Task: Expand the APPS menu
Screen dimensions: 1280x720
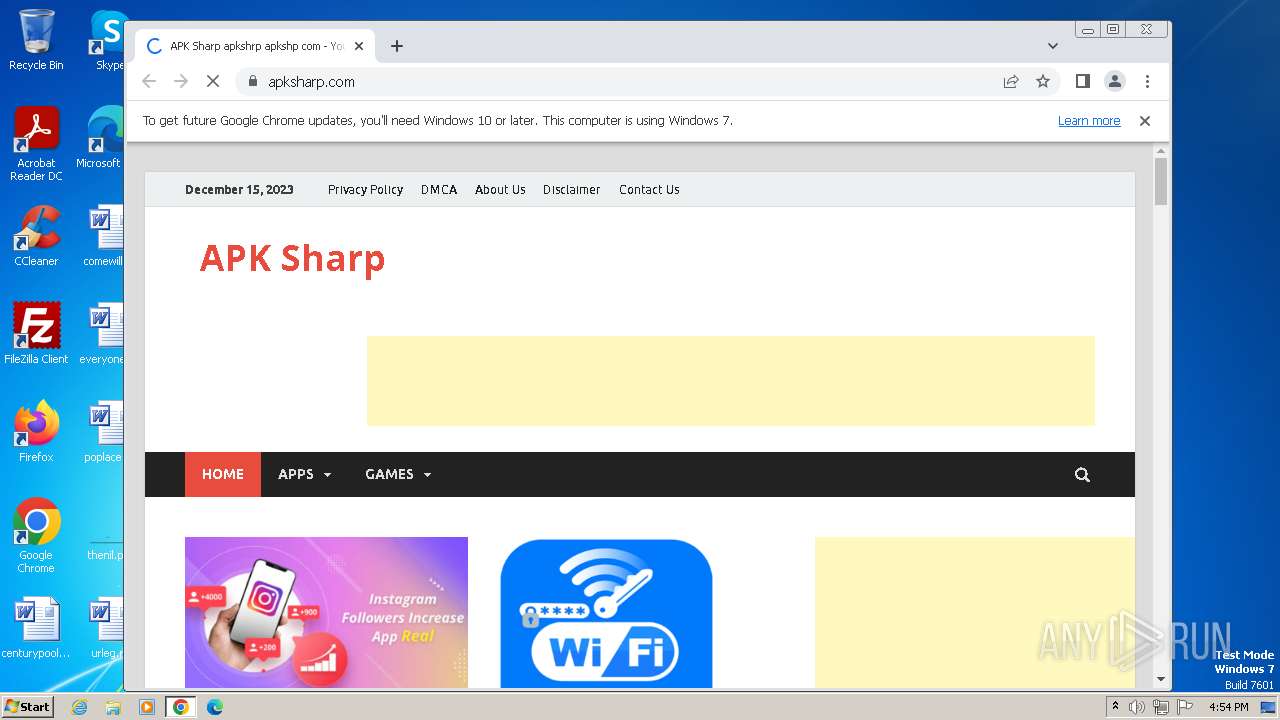Action: tap(304, 475)
